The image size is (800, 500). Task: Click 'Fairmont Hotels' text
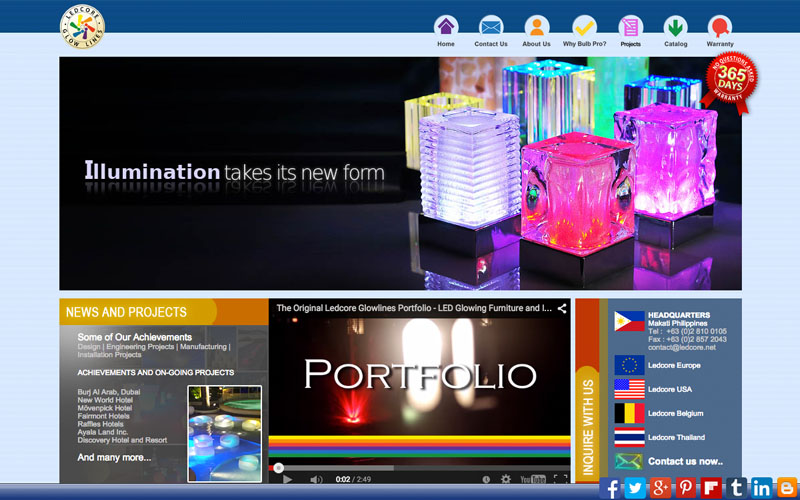click(x=104, y=416)
